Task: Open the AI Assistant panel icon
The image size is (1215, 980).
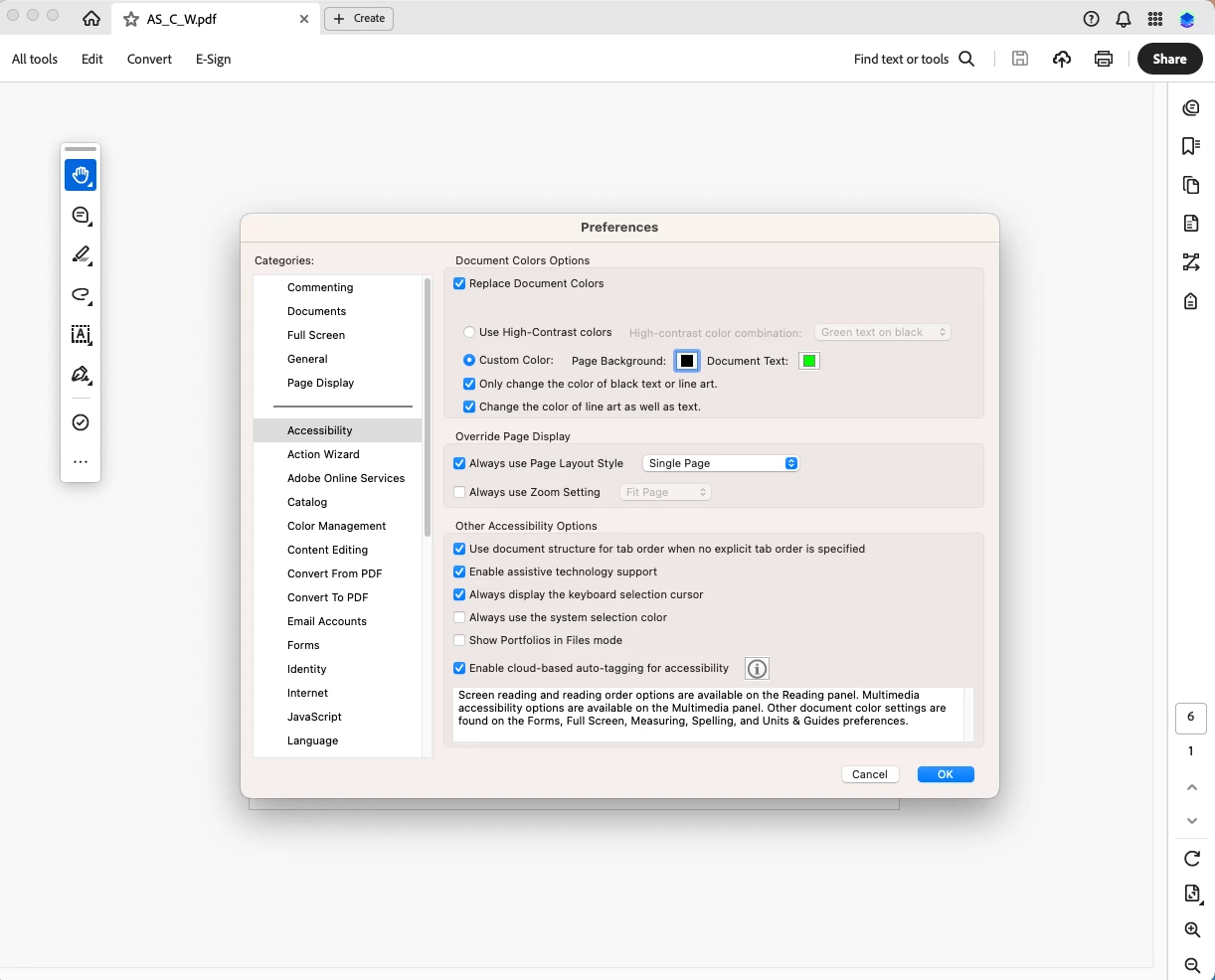Action: [x=1191, y=107]
